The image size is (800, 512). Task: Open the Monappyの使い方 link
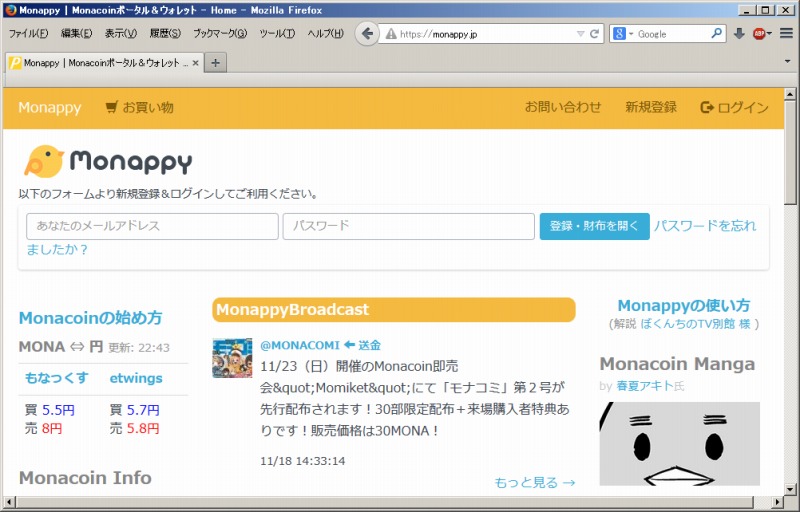(684, 305)
